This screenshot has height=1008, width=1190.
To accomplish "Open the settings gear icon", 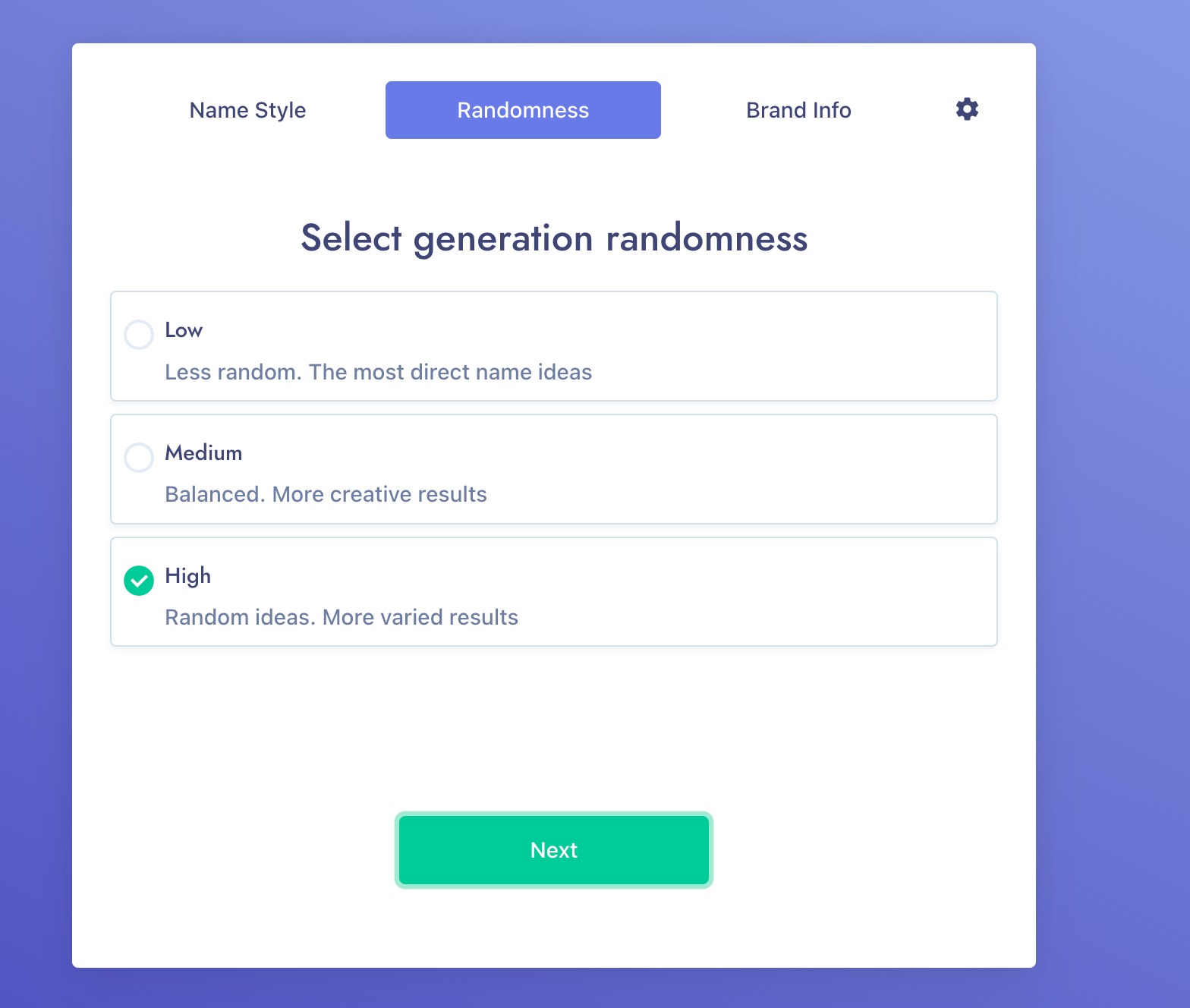I will [x=967, y=109].
